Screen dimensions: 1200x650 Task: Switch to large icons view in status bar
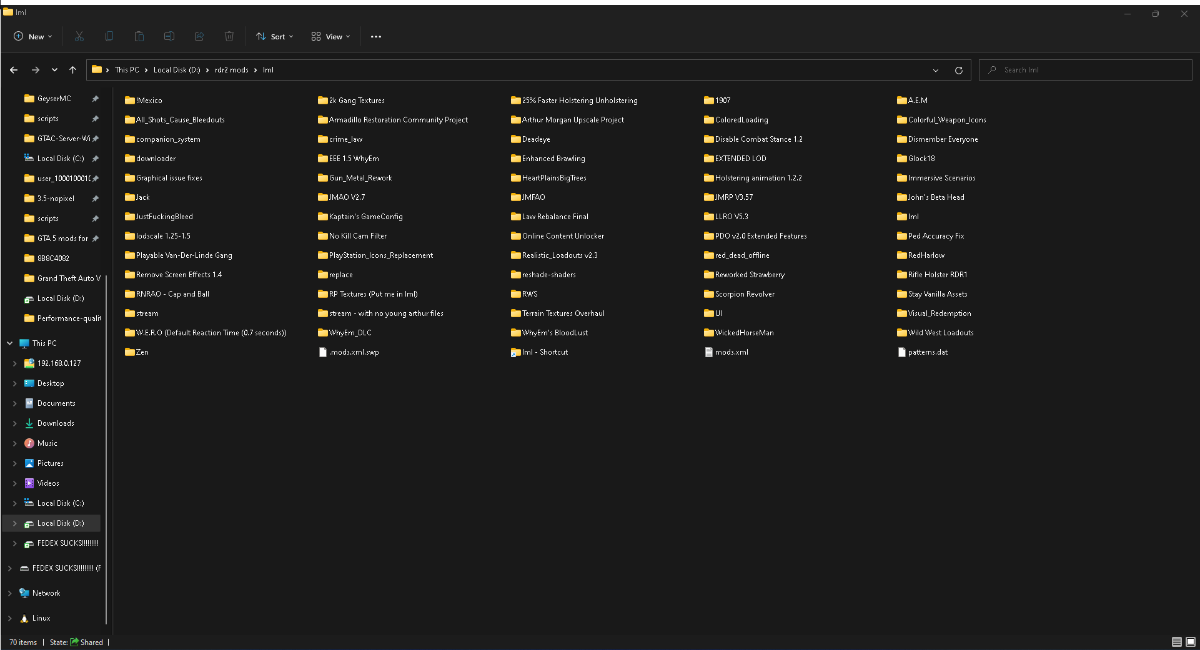[1189, 642]
